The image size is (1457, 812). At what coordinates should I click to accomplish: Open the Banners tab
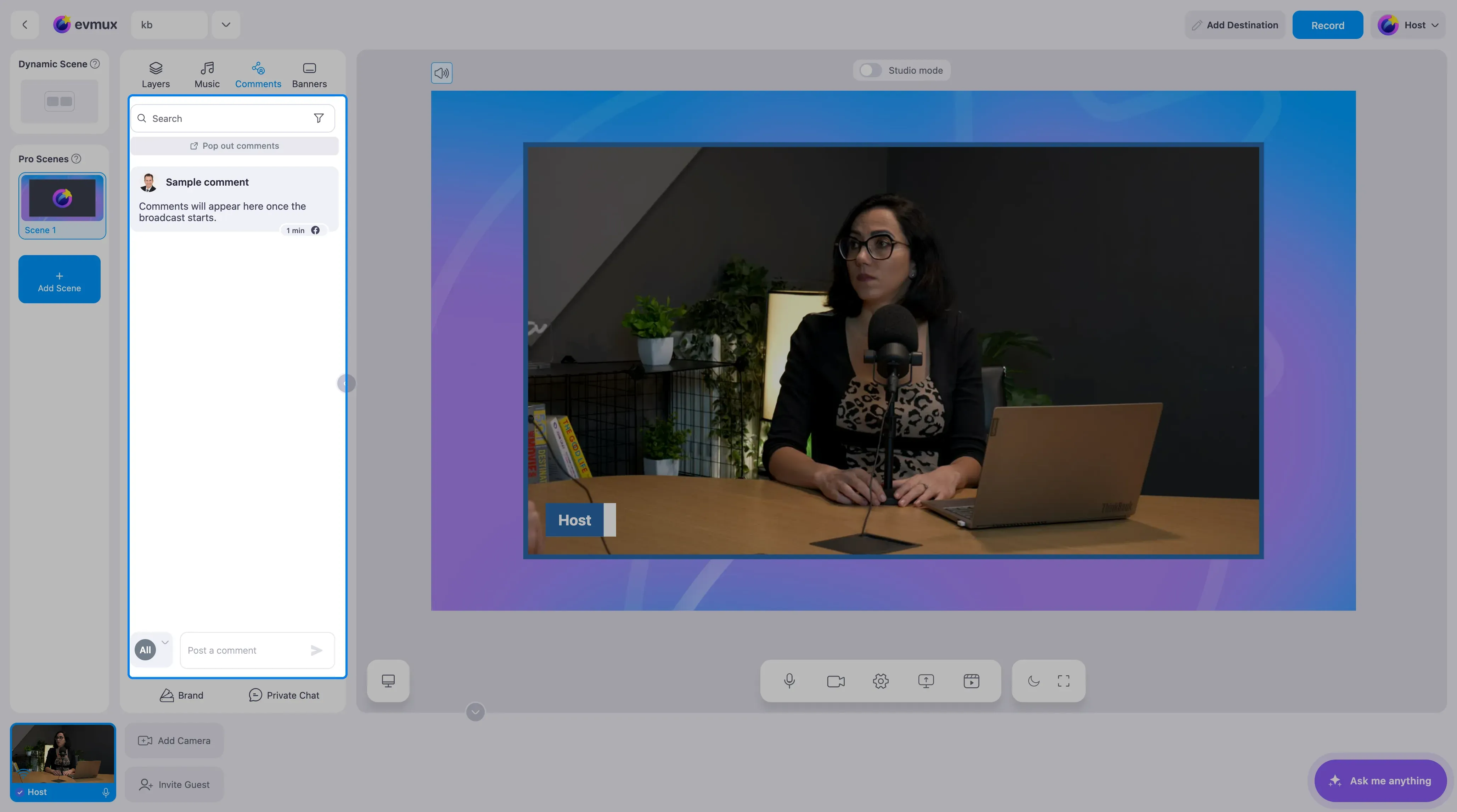click(x=309, y=75)
